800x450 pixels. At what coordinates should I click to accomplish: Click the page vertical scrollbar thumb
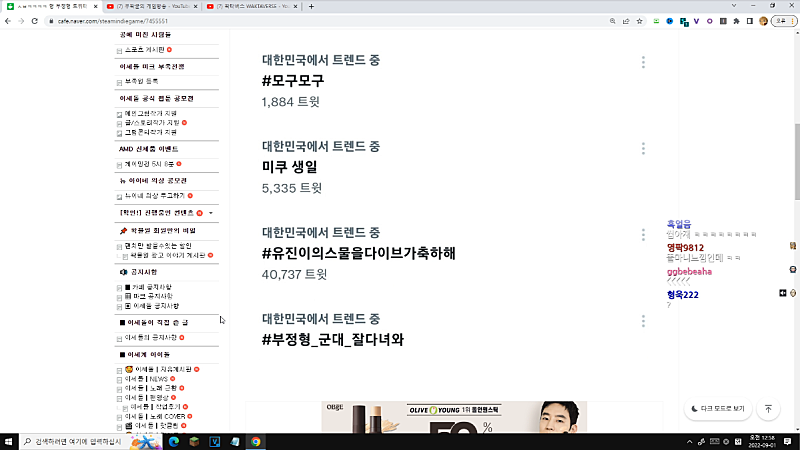click(797, 162)
